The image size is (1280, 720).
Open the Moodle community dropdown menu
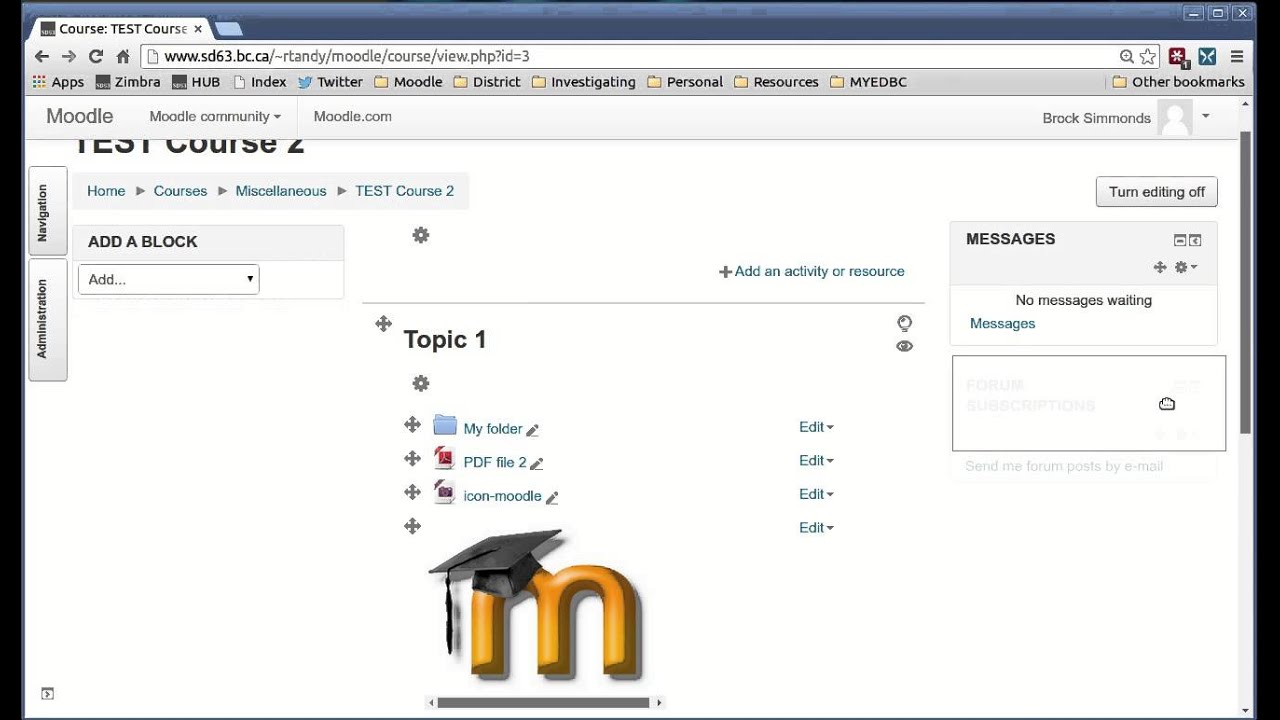point(215,116)
